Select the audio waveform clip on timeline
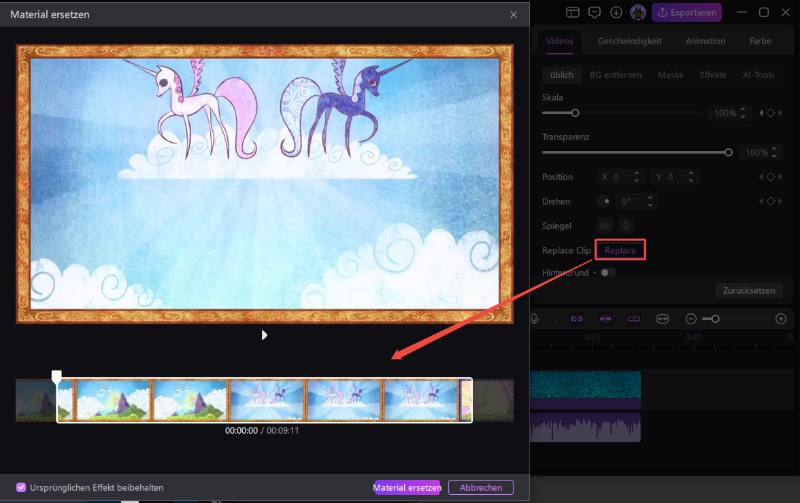This screenshot has height=503, width=800. coord(585,427)
